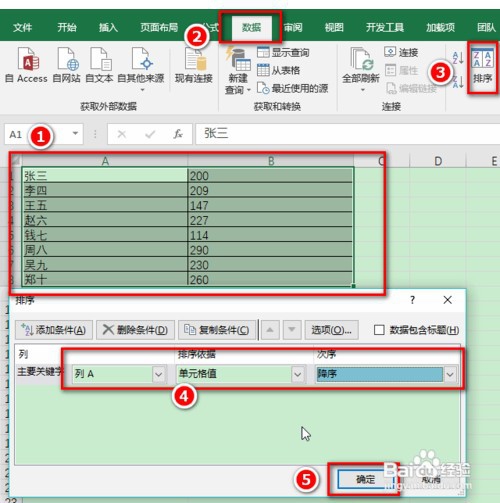The width and height of the screenshot is (500, 503).
Task: Open New Query (新建查询) dropdown
Action: click(x=238, y=71)
